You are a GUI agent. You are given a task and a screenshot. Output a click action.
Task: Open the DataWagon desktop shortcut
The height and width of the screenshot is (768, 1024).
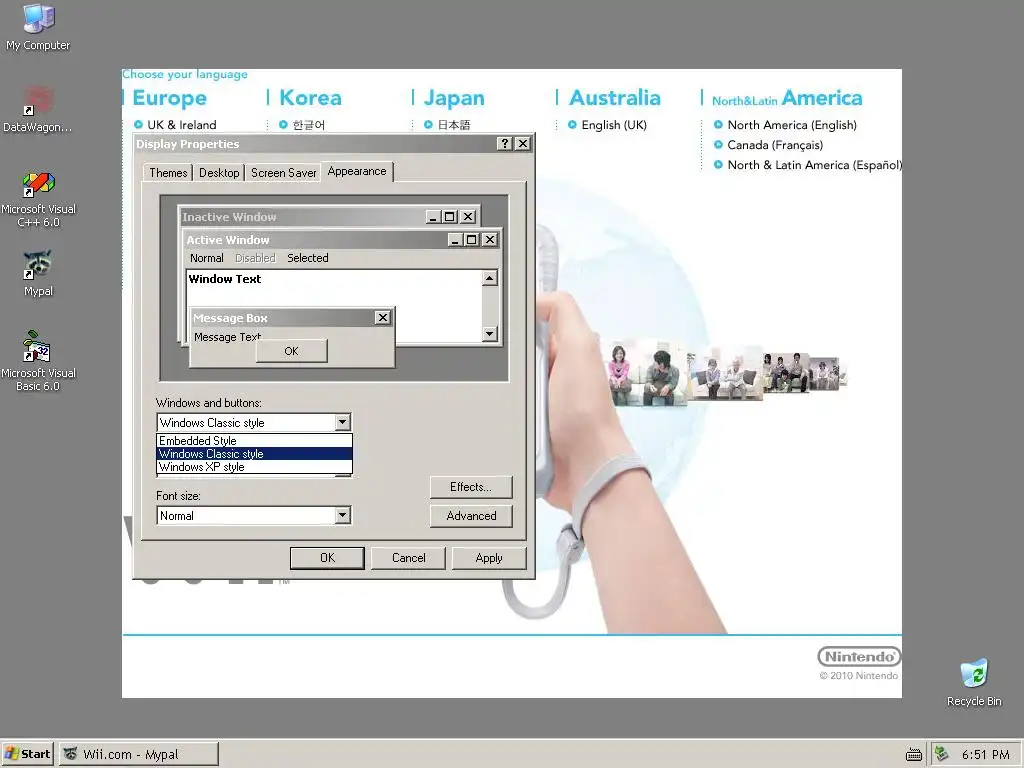coord(38,109)
